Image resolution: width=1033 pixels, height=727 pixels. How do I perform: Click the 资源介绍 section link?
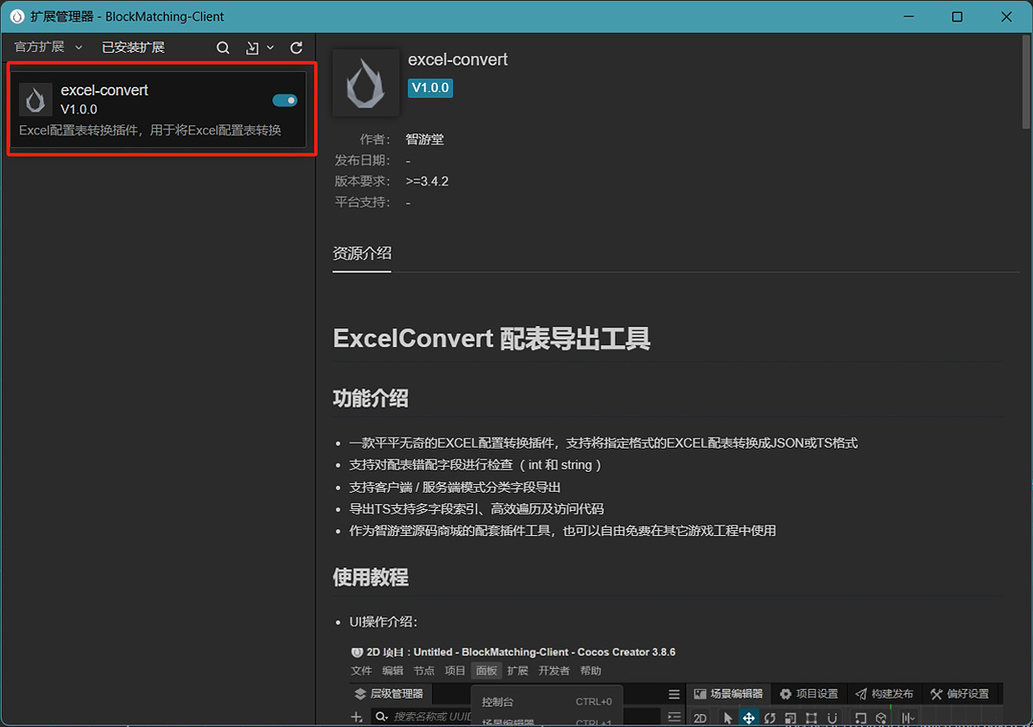click(361, 253)
